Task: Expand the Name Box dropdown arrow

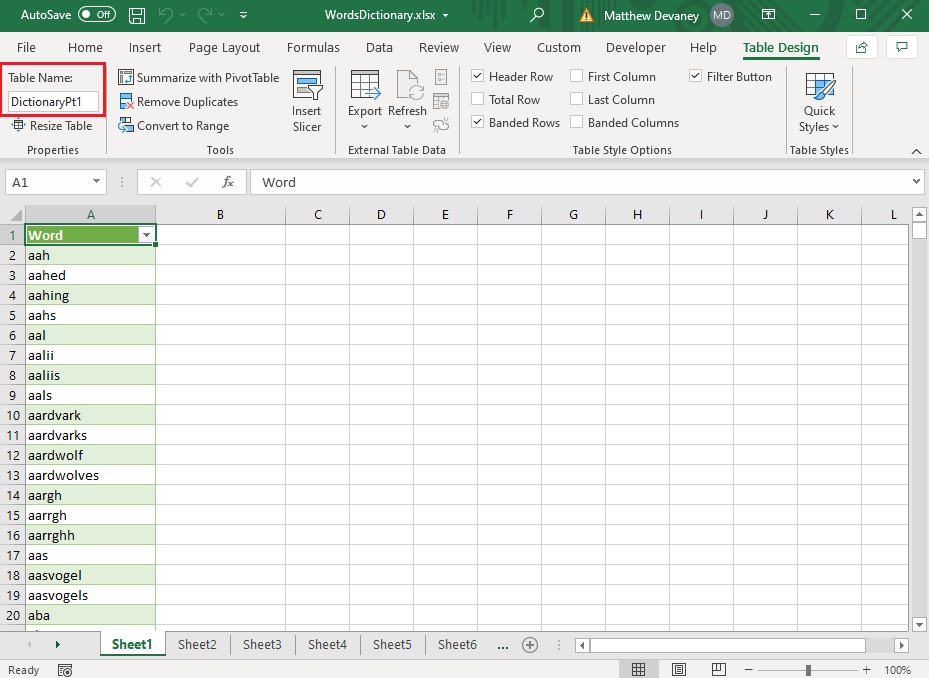Action: tap(96, 181)
